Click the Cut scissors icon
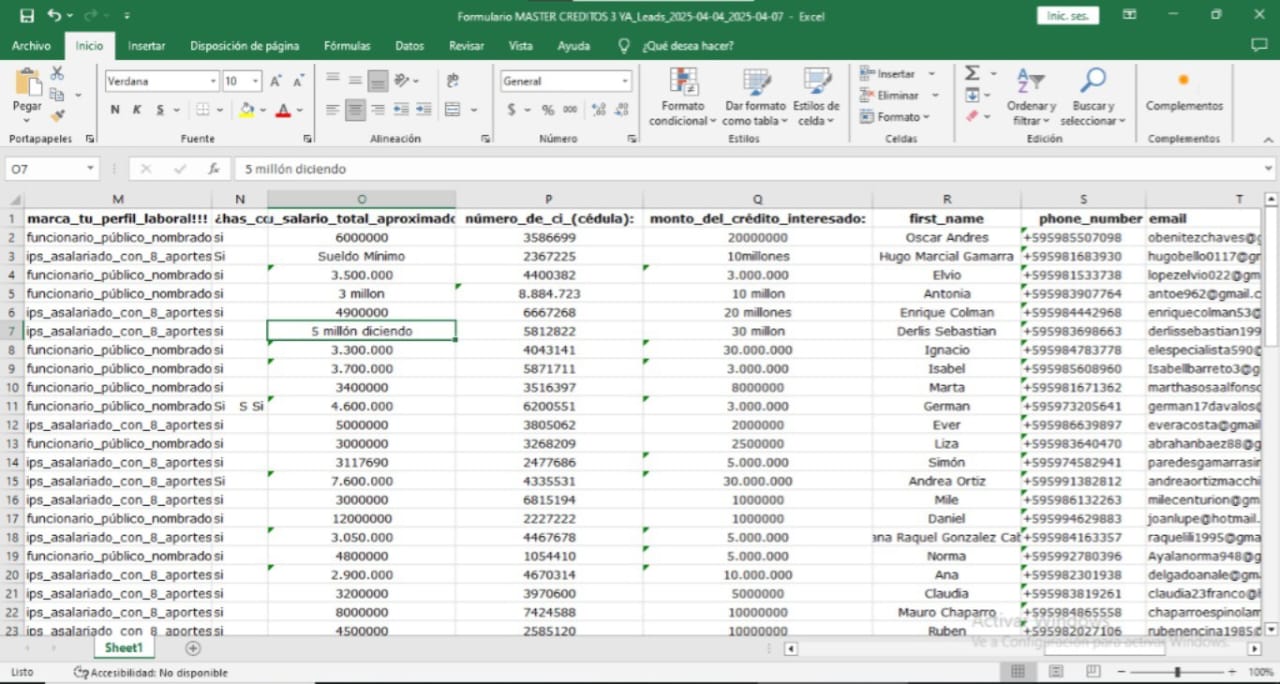Viewport: 1280px width, 684px height. pos(57,74)
